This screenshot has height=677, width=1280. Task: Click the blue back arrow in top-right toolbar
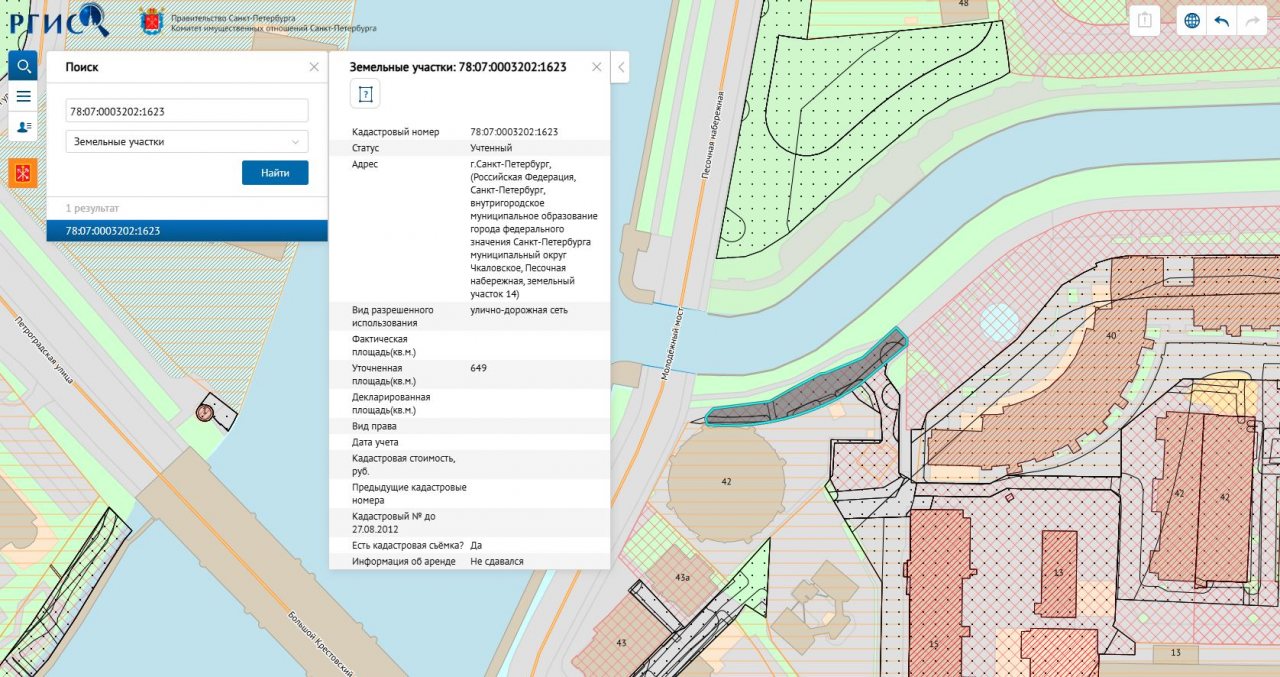point(1221,20)
